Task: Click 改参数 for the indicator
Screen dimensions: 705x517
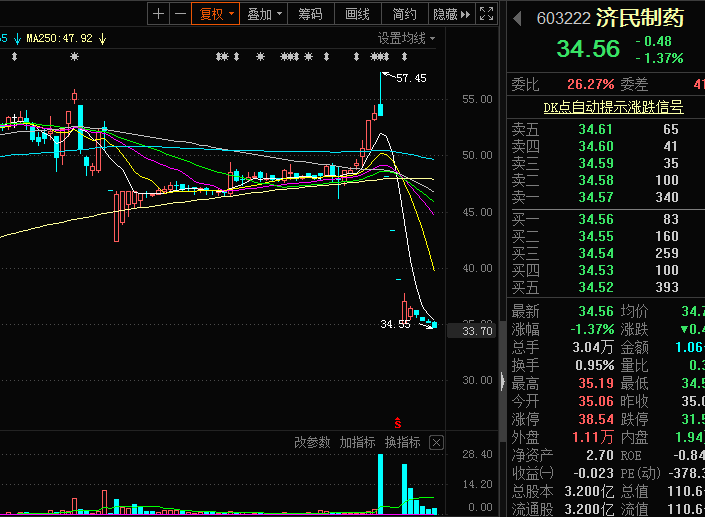Action: click(x=312, y=442)
